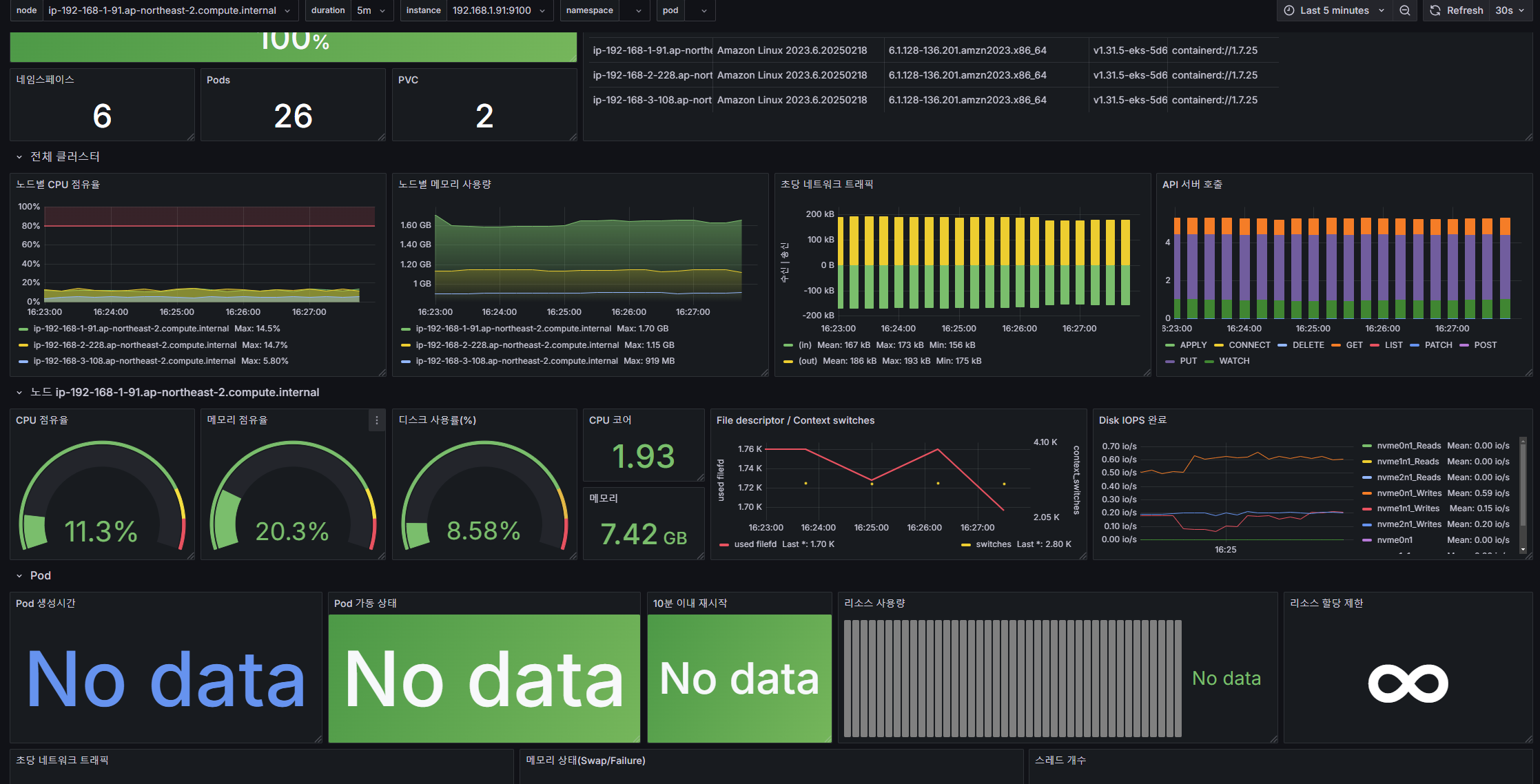The width and height of the screenshot is (1540, 784).
Task: Click the zoom out time range icon
Action: [1405, 10]
